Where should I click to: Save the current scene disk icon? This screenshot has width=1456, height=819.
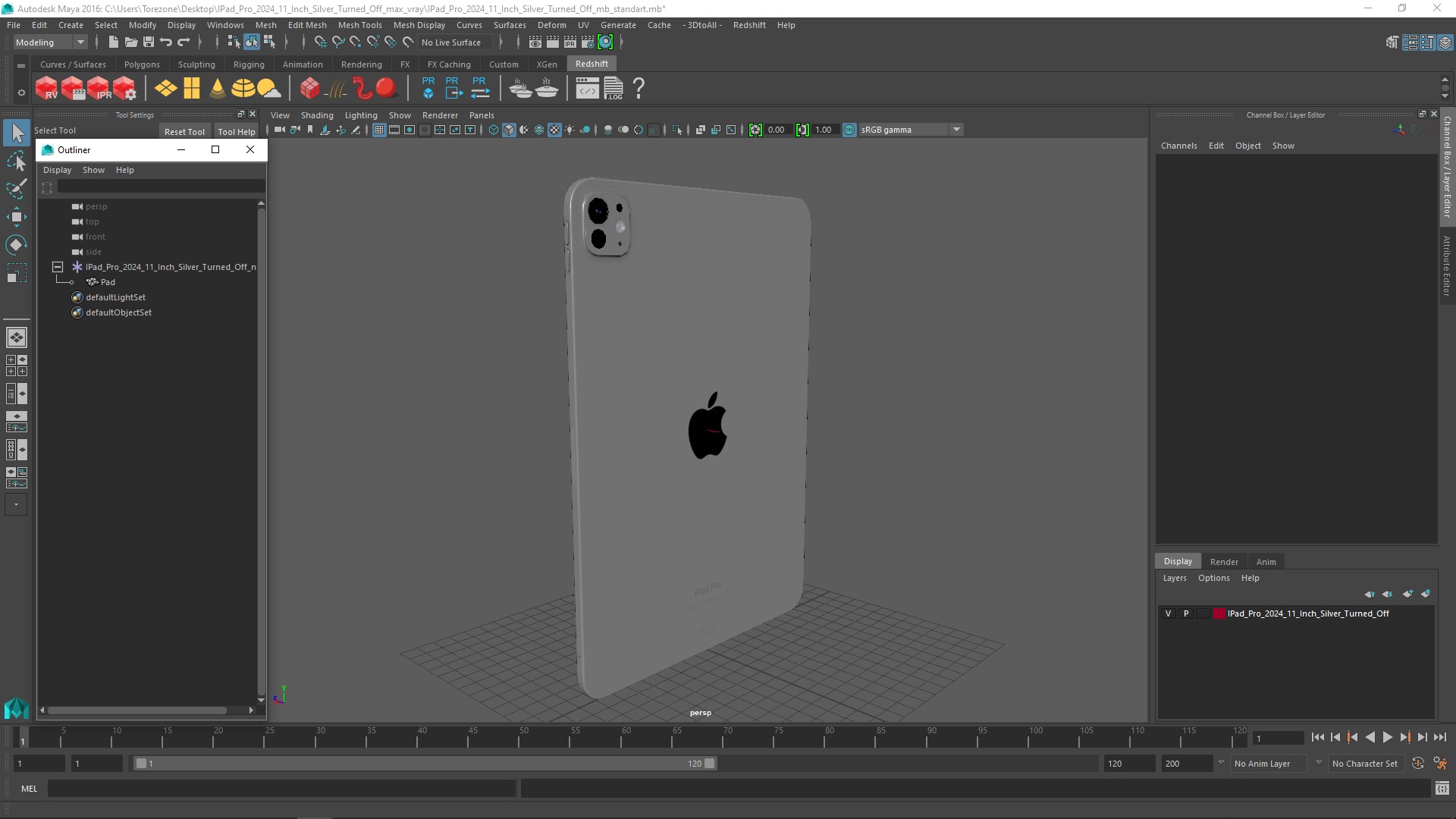tap(149, 42)
